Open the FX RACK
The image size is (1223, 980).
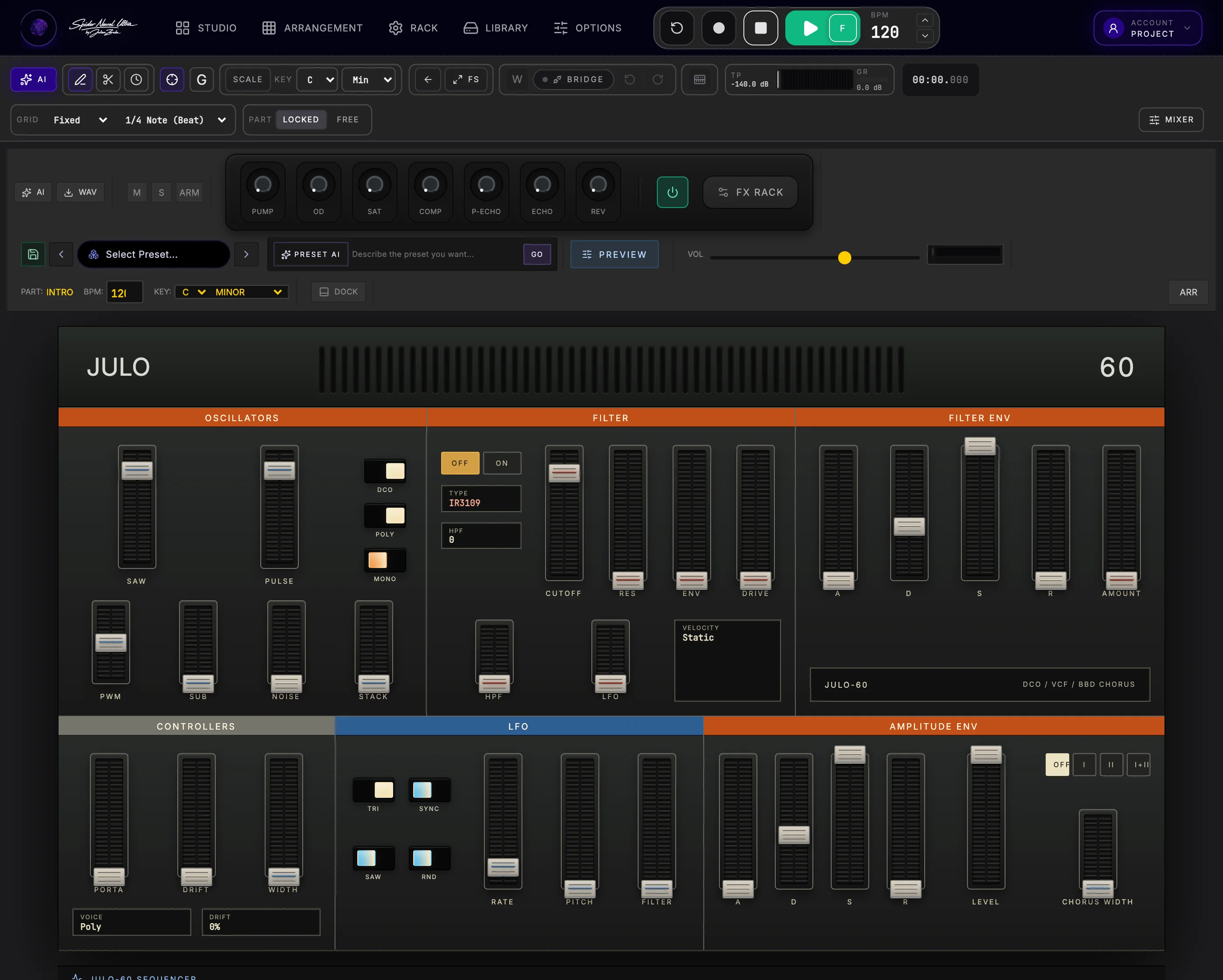point(750,192)
